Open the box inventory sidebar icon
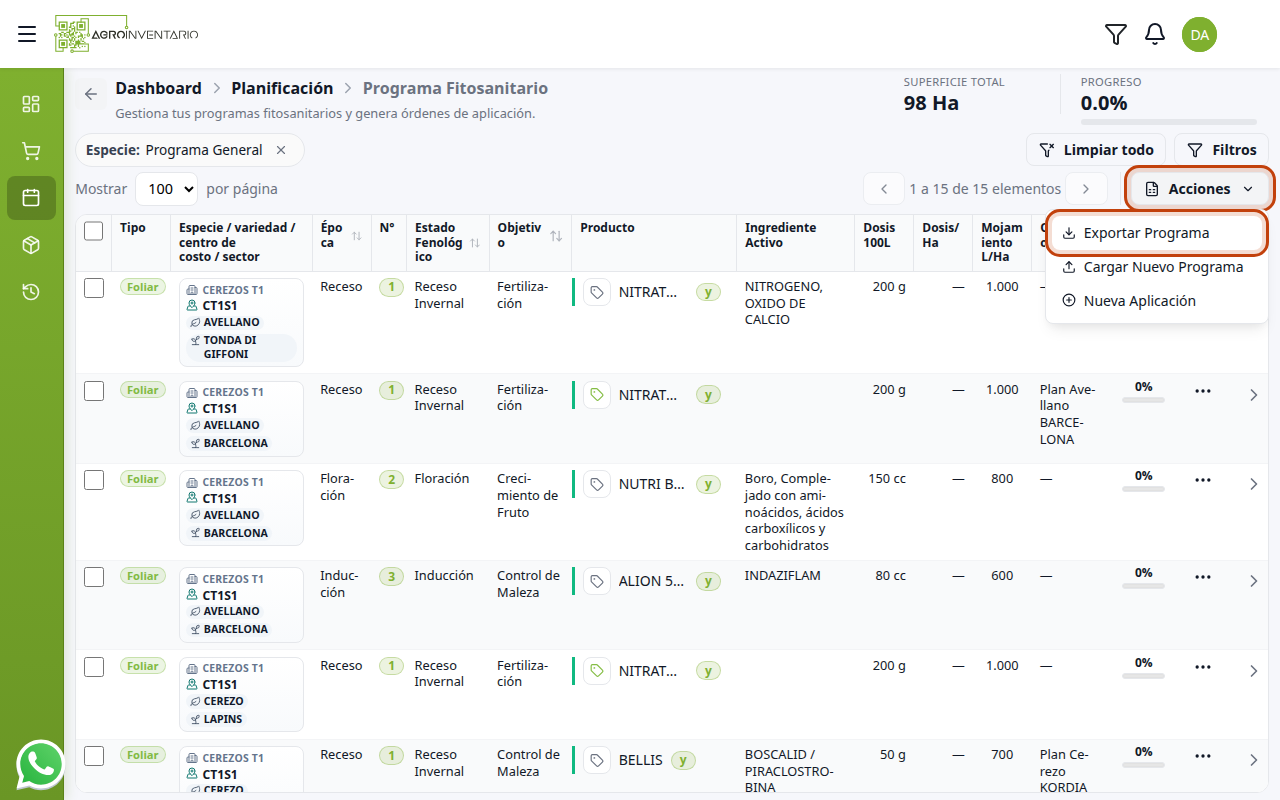The height and width of the screenshot is (800, 1280). coord(31,245)
